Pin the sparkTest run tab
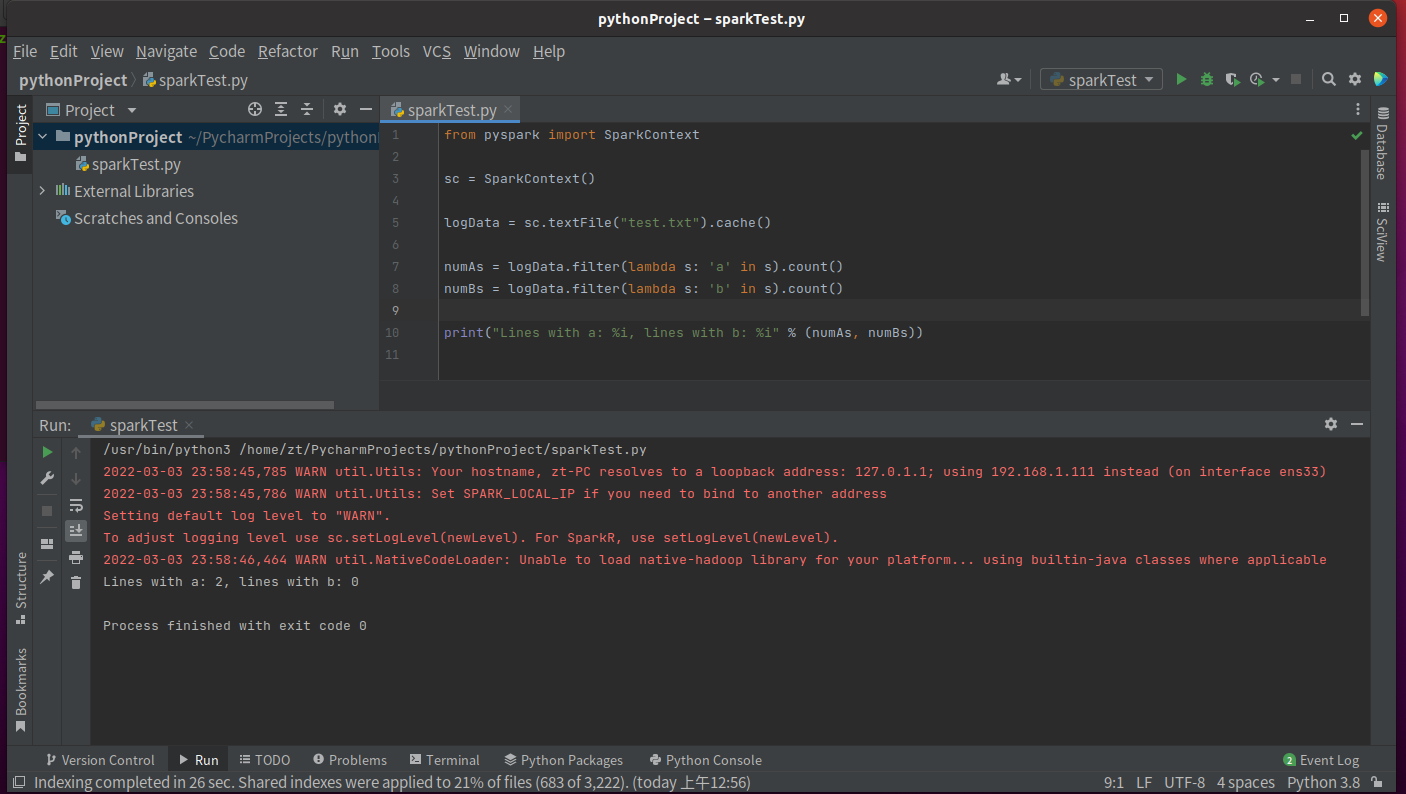 coord(47,577)
